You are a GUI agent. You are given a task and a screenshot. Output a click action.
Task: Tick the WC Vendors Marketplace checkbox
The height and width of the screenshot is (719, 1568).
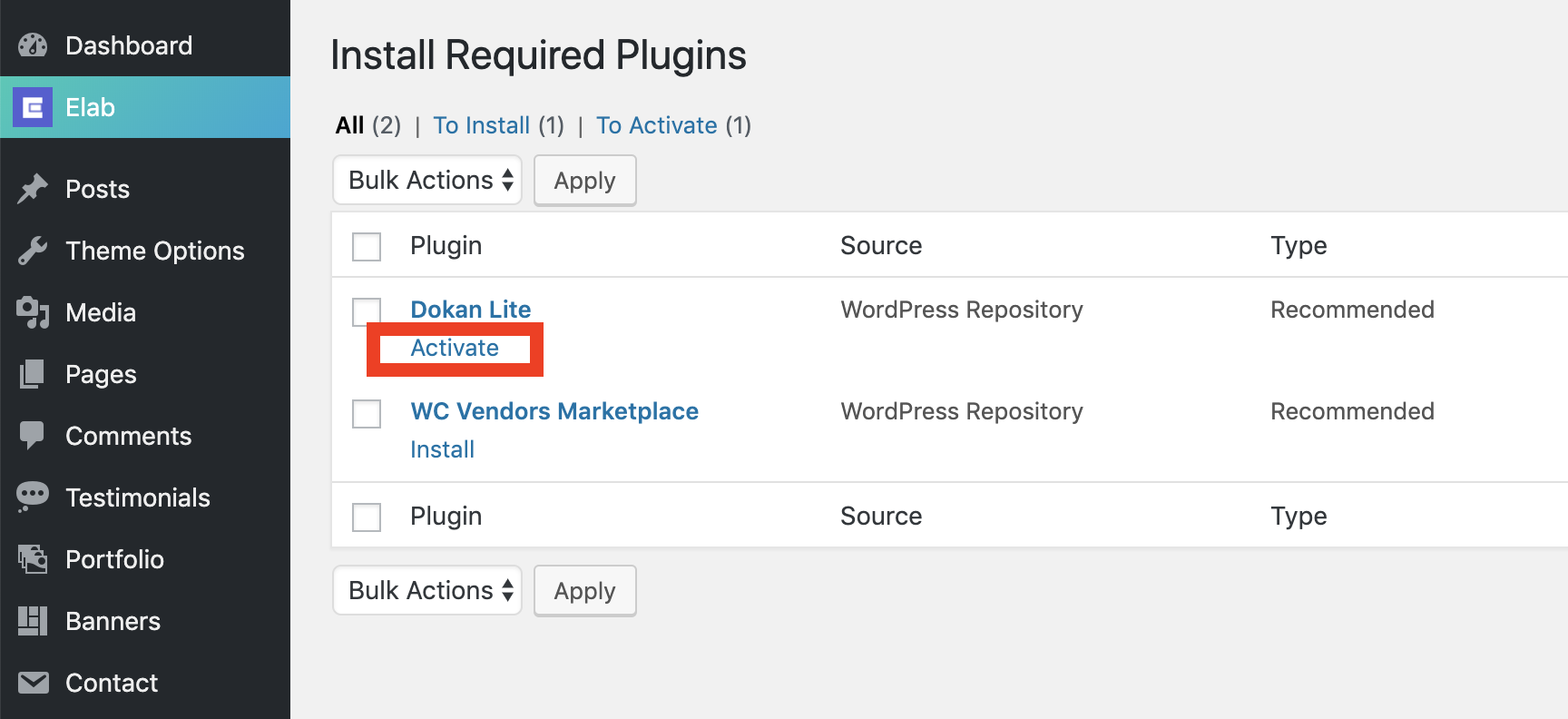(367, 413)
